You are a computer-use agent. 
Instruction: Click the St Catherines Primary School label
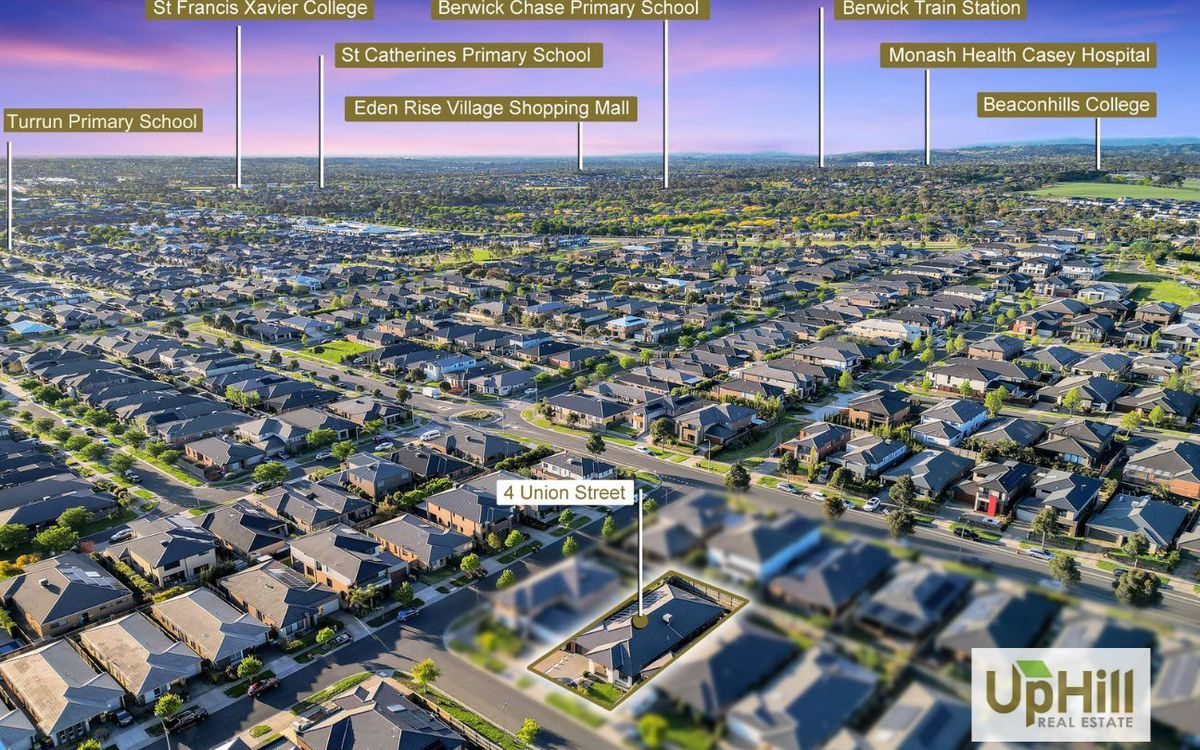(467, 55)
